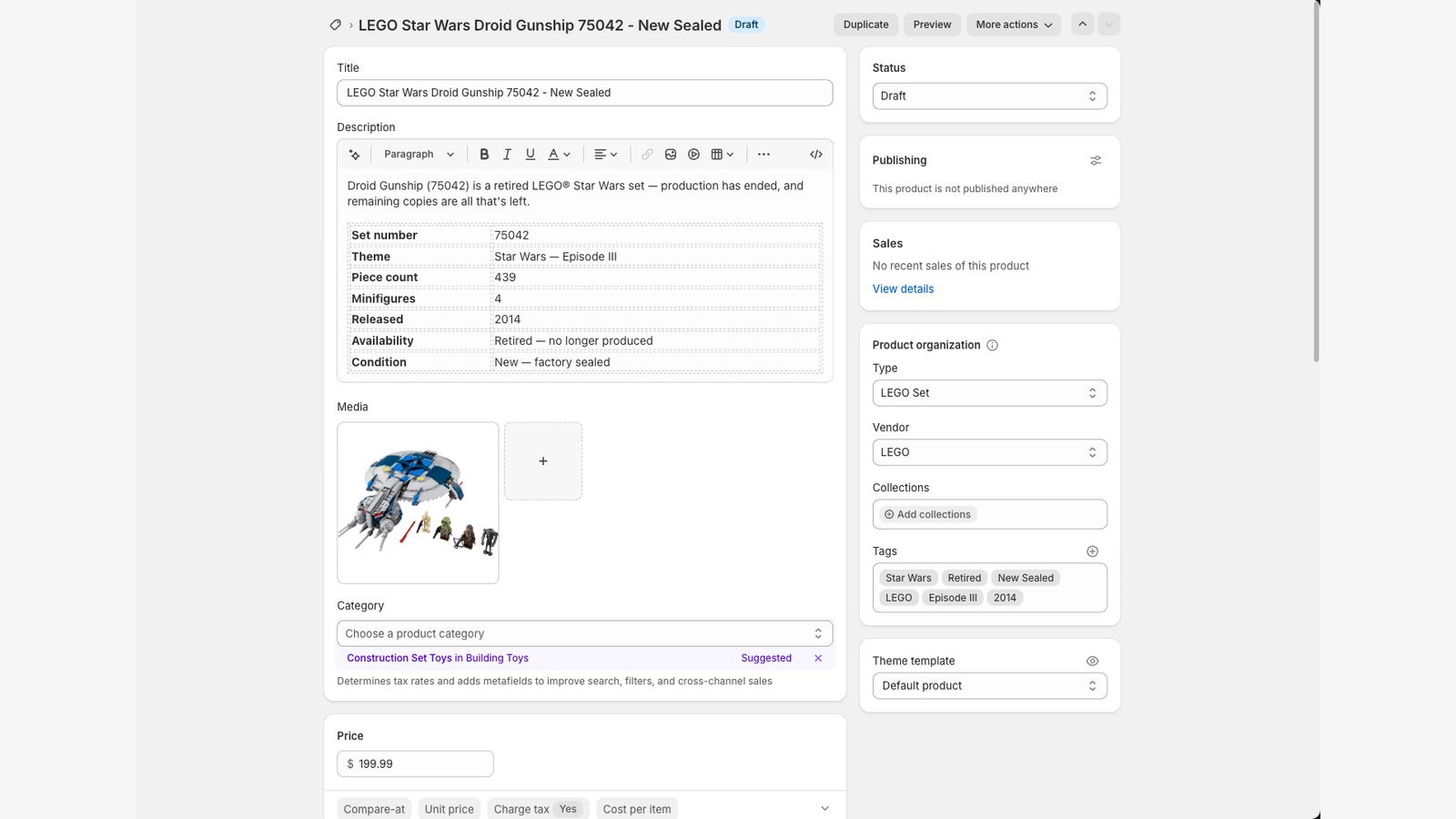
Task: Go to previous product arrow
Action: tap(1082, 25)
